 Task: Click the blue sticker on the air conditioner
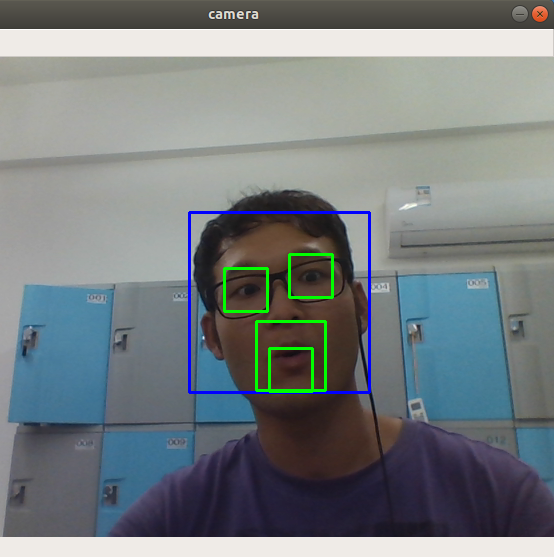point(423,195)
